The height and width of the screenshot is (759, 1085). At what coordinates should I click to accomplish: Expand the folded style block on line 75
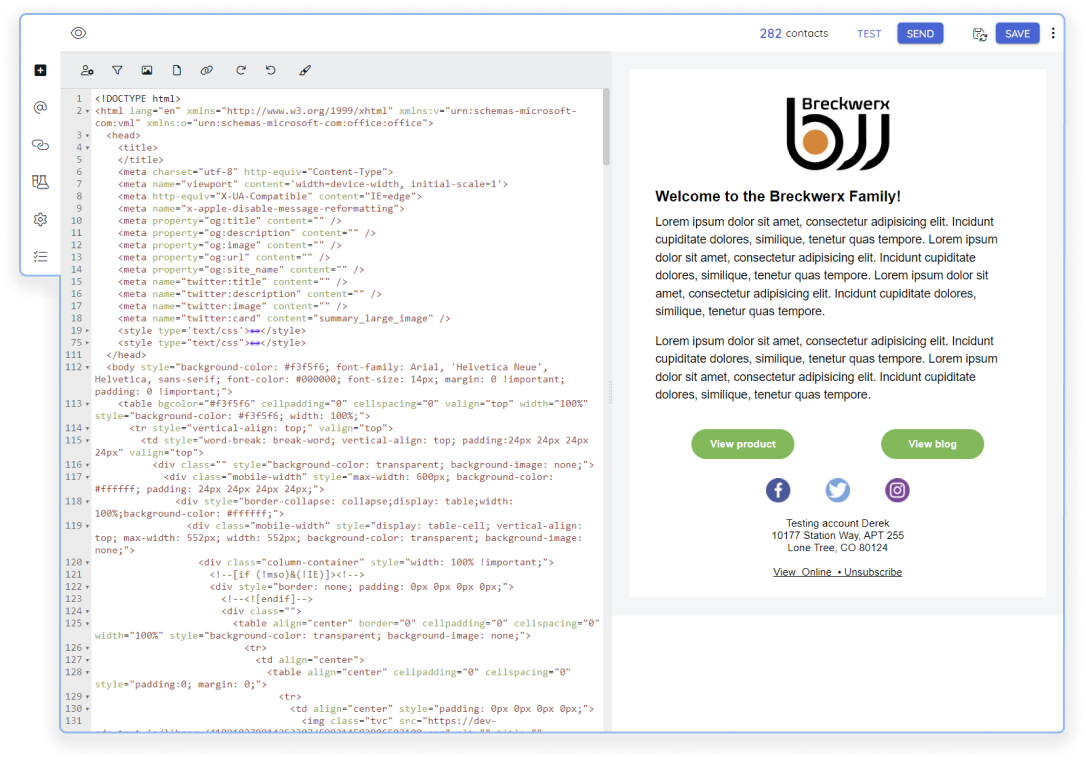point(87,343)
